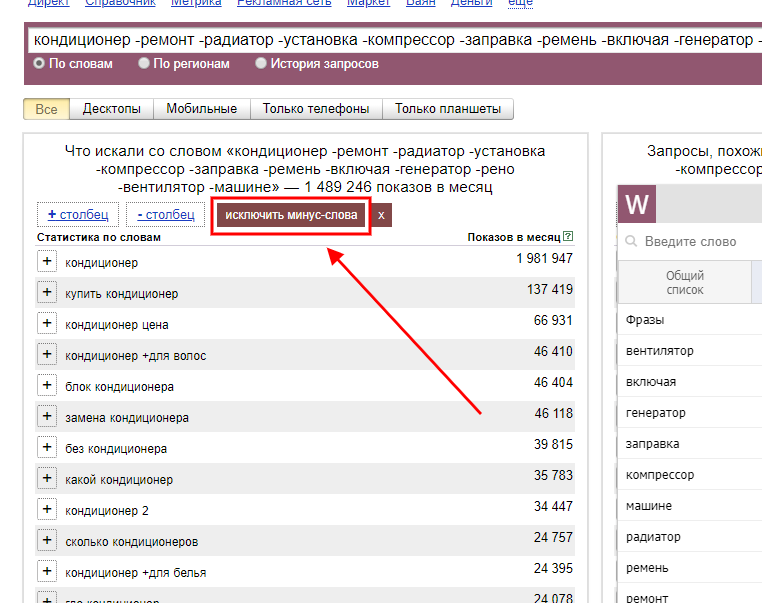Click the кондиционер keyword link
This screenshot has height=603, width=762.
pos(102,262)
